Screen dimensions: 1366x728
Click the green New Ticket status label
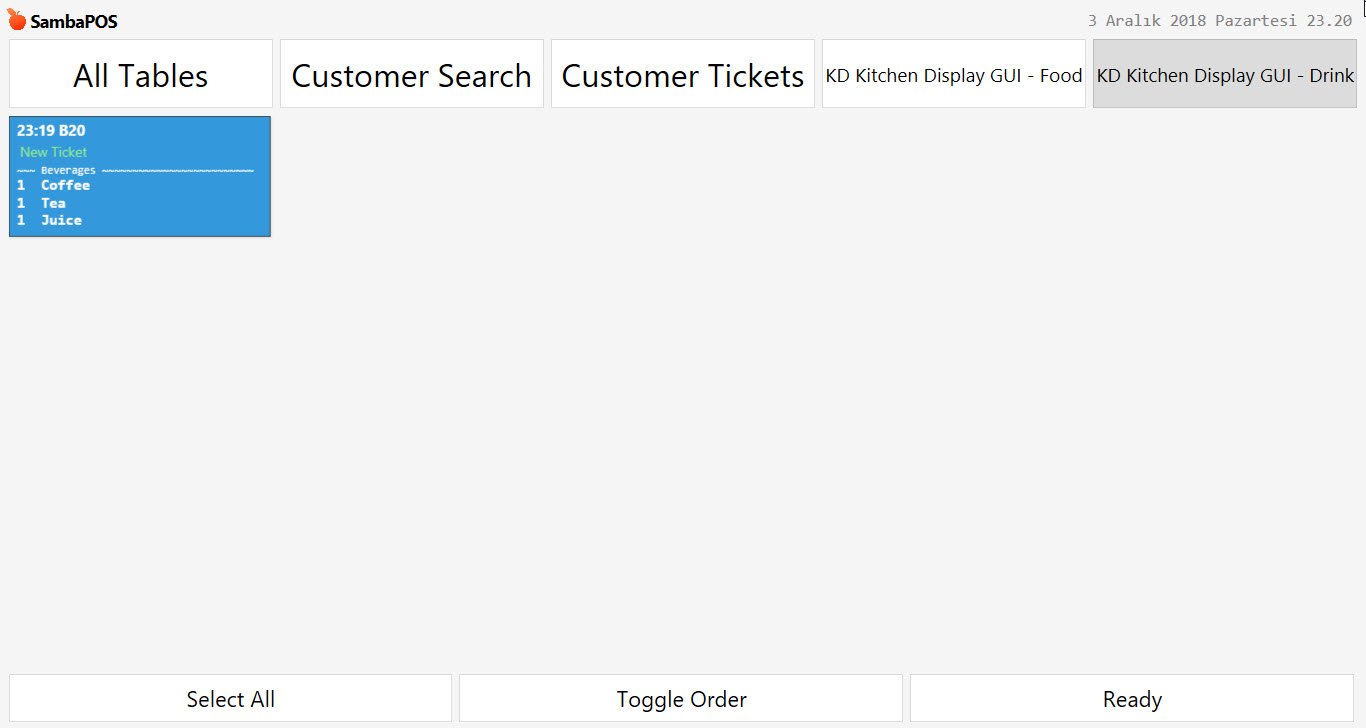point(54,152)
